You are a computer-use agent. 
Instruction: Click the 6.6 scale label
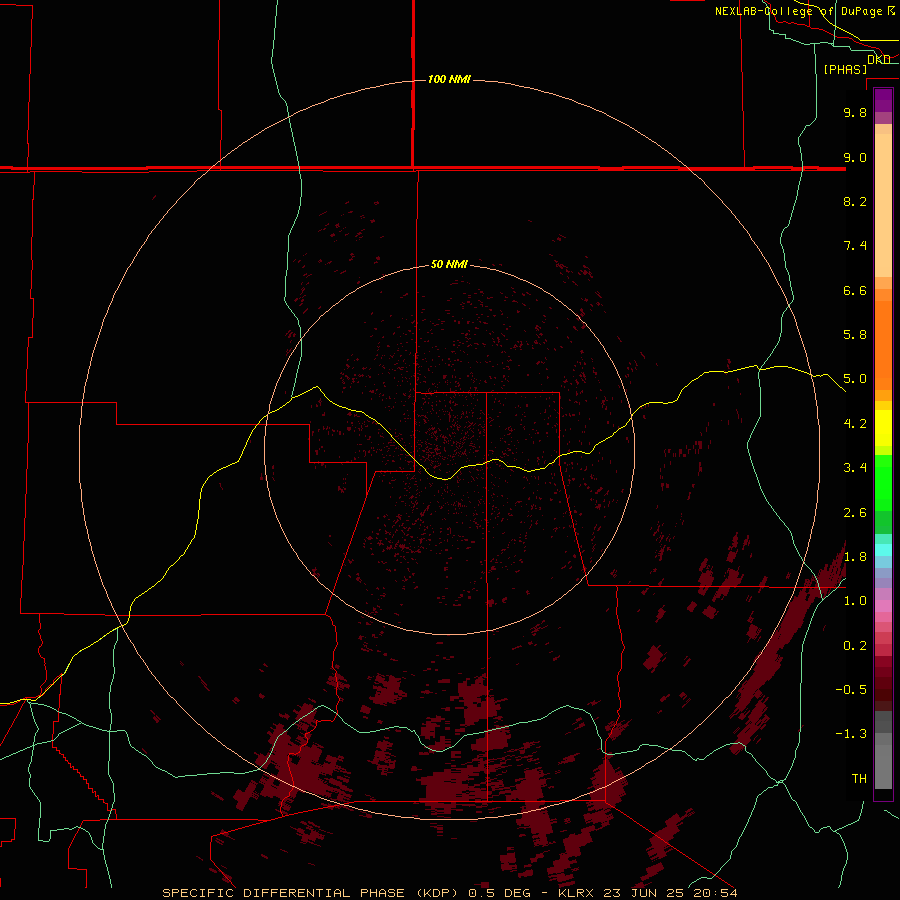[855, 290]
